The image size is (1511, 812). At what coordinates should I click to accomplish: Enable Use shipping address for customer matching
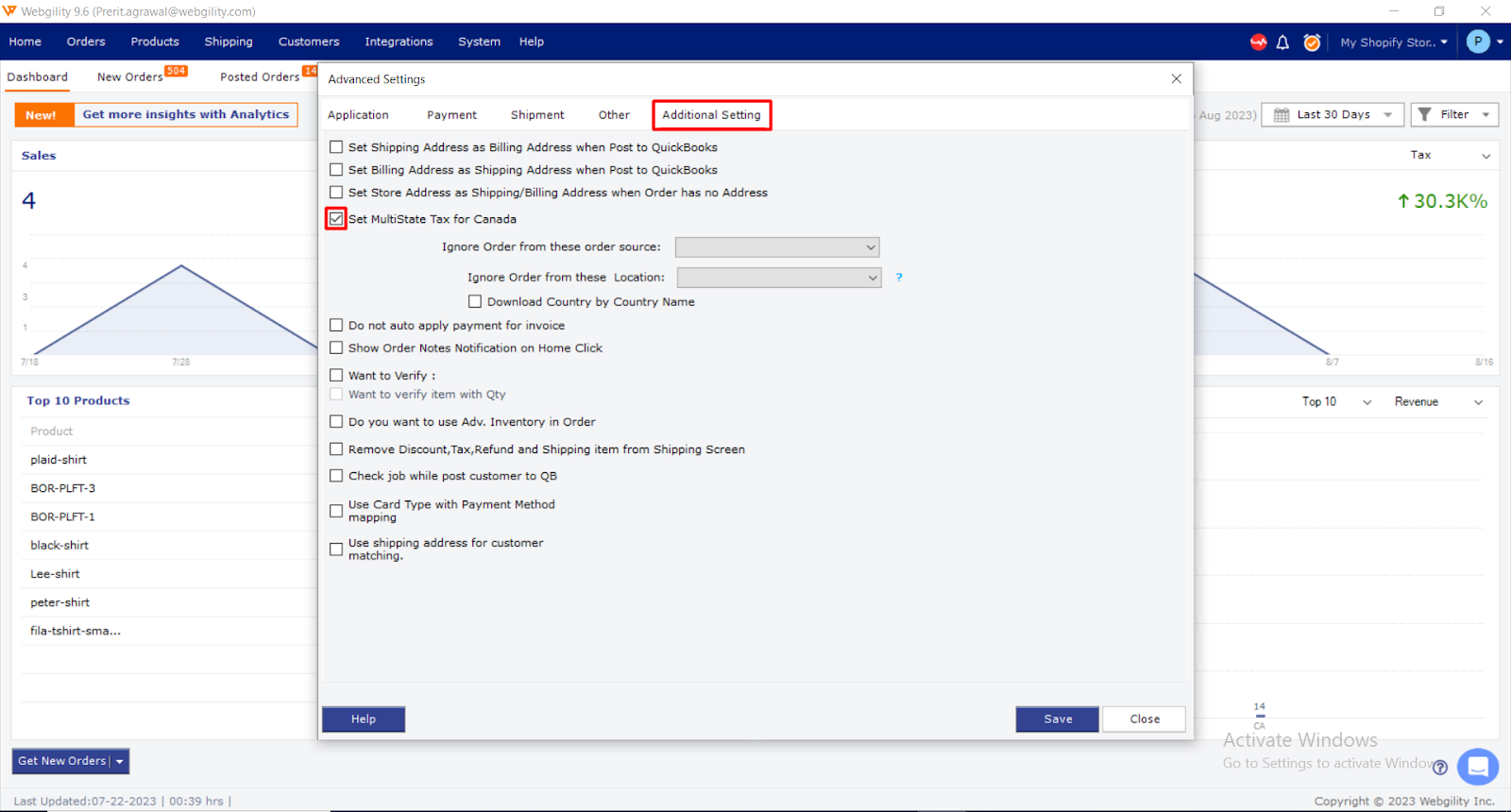(336, 550)
